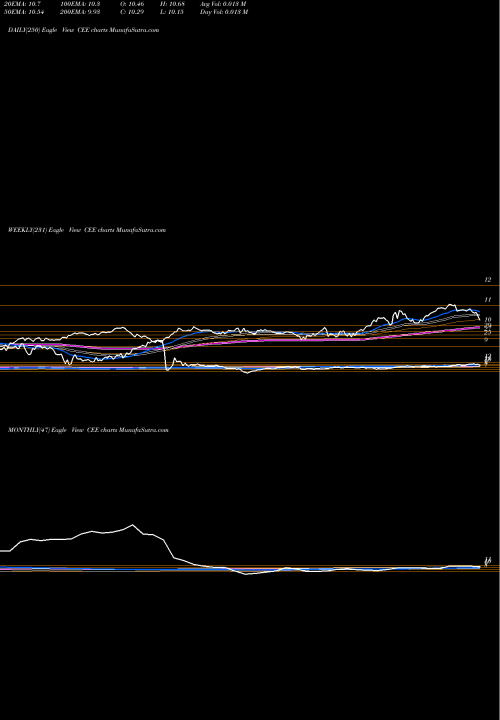Click the low price L: 10.15

click(172, 12)
